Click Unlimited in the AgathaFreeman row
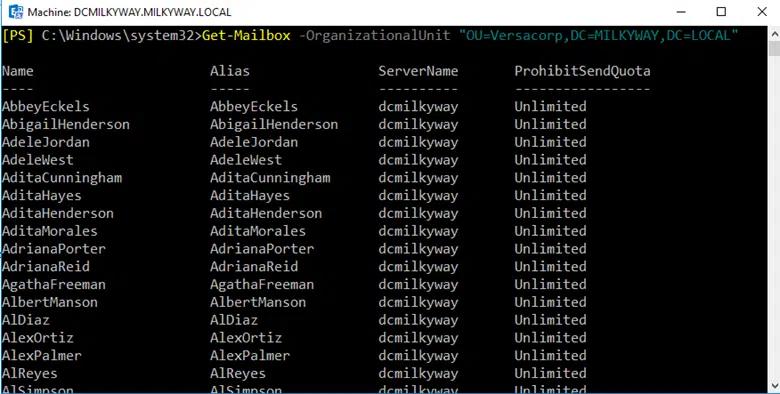Image resolution: width=780 pixels, height=394 pixels. (551, 285)
